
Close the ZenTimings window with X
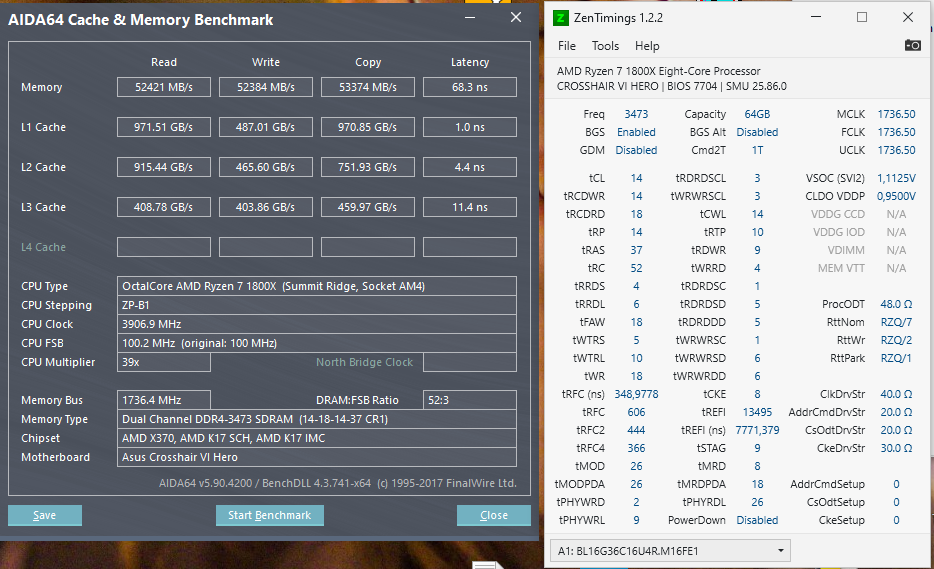908,17
